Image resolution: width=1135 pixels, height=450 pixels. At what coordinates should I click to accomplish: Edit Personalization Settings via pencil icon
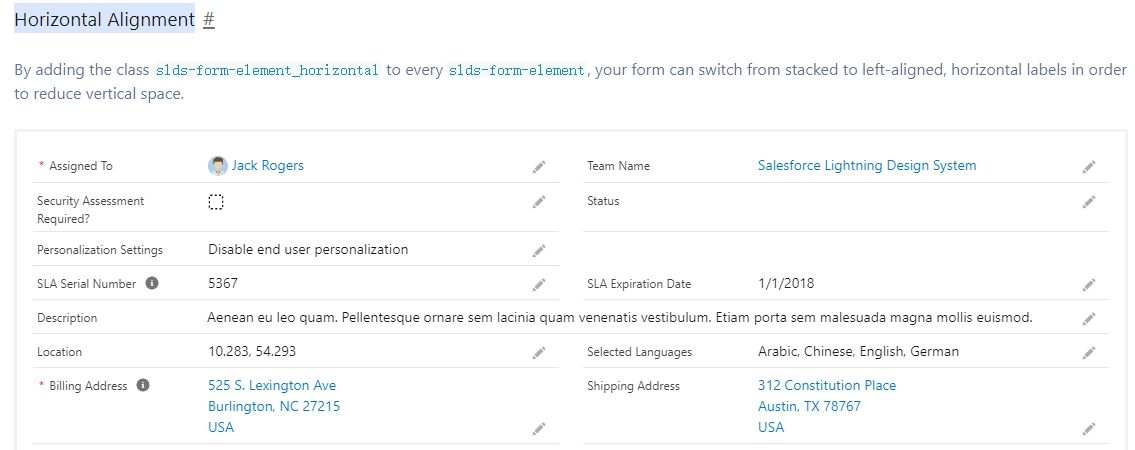[x=539, y=250]
